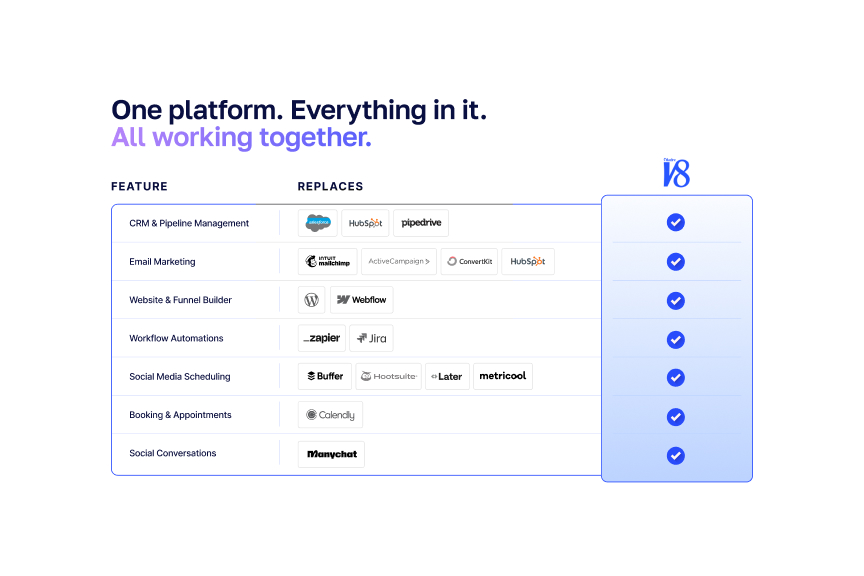The image size is (864, 576).
Task: Click the 'Email Marketing' feature label
Action: pos(162,262)
